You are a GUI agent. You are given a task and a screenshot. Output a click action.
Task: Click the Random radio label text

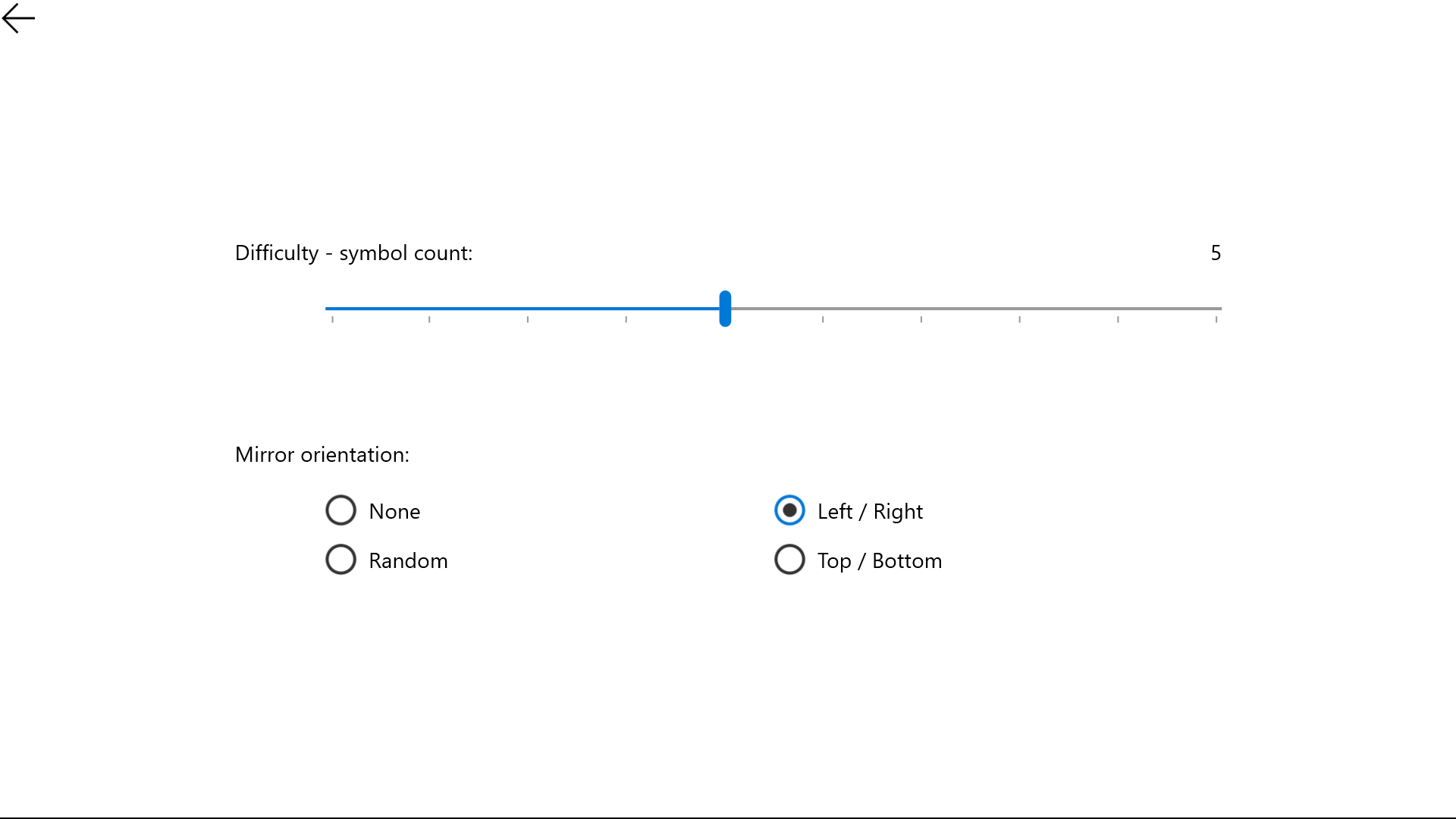coord(408,561)
